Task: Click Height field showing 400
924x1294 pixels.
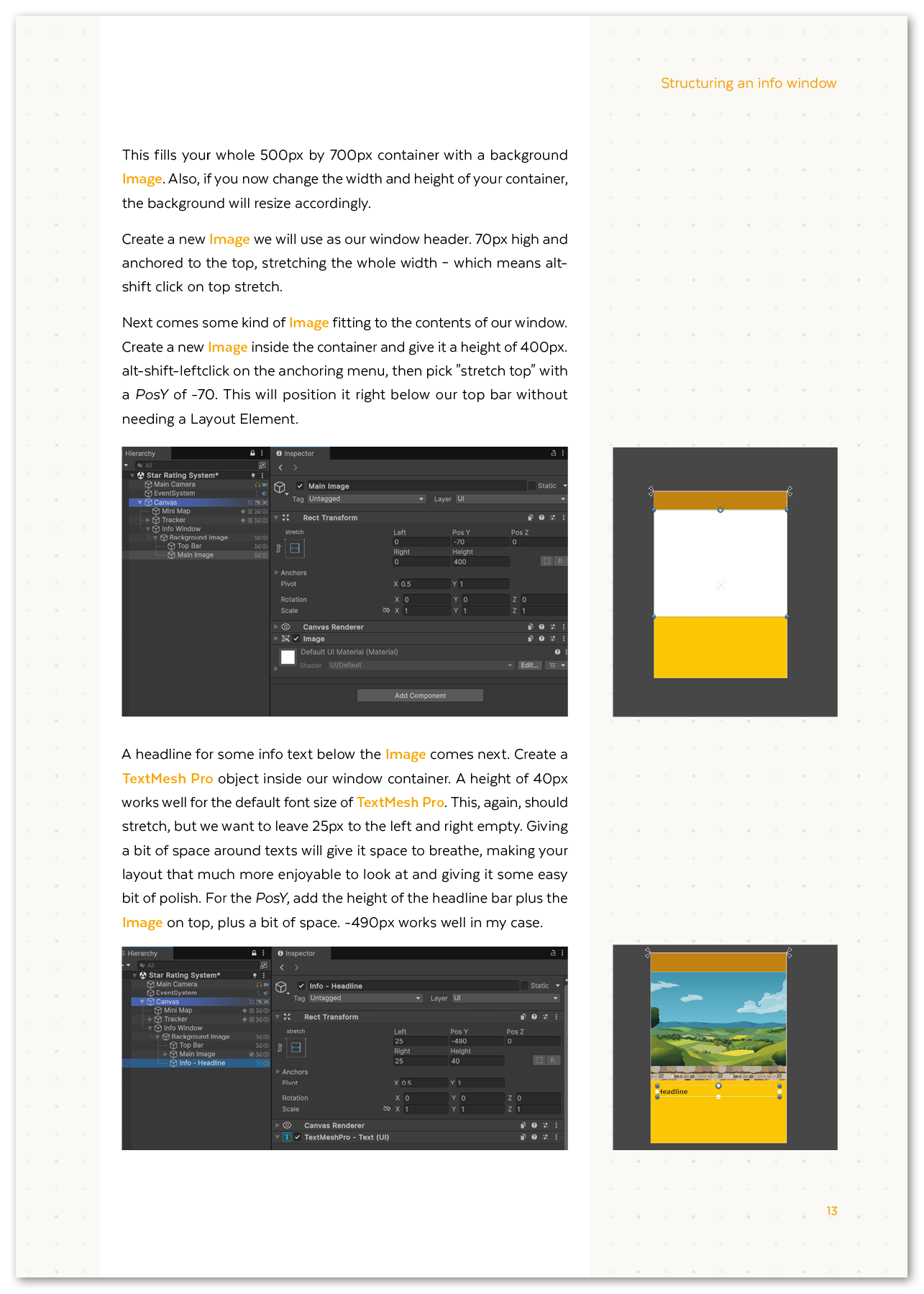Action: click(480, 562)
